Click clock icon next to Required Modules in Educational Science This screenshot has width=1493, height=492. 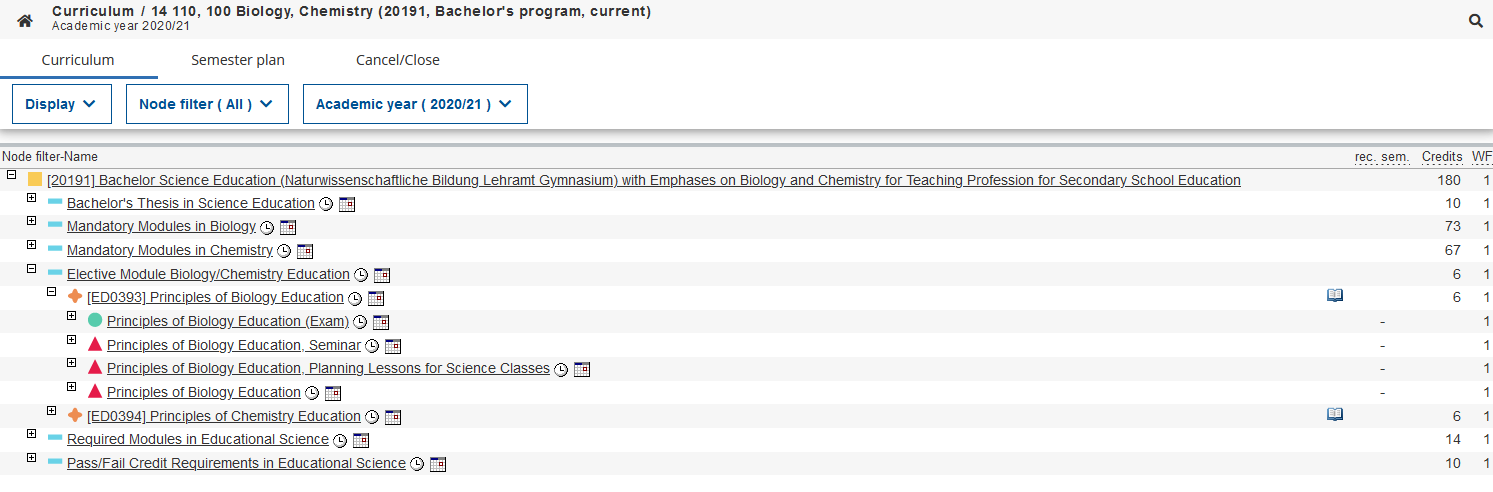click(x=340, y=440)
